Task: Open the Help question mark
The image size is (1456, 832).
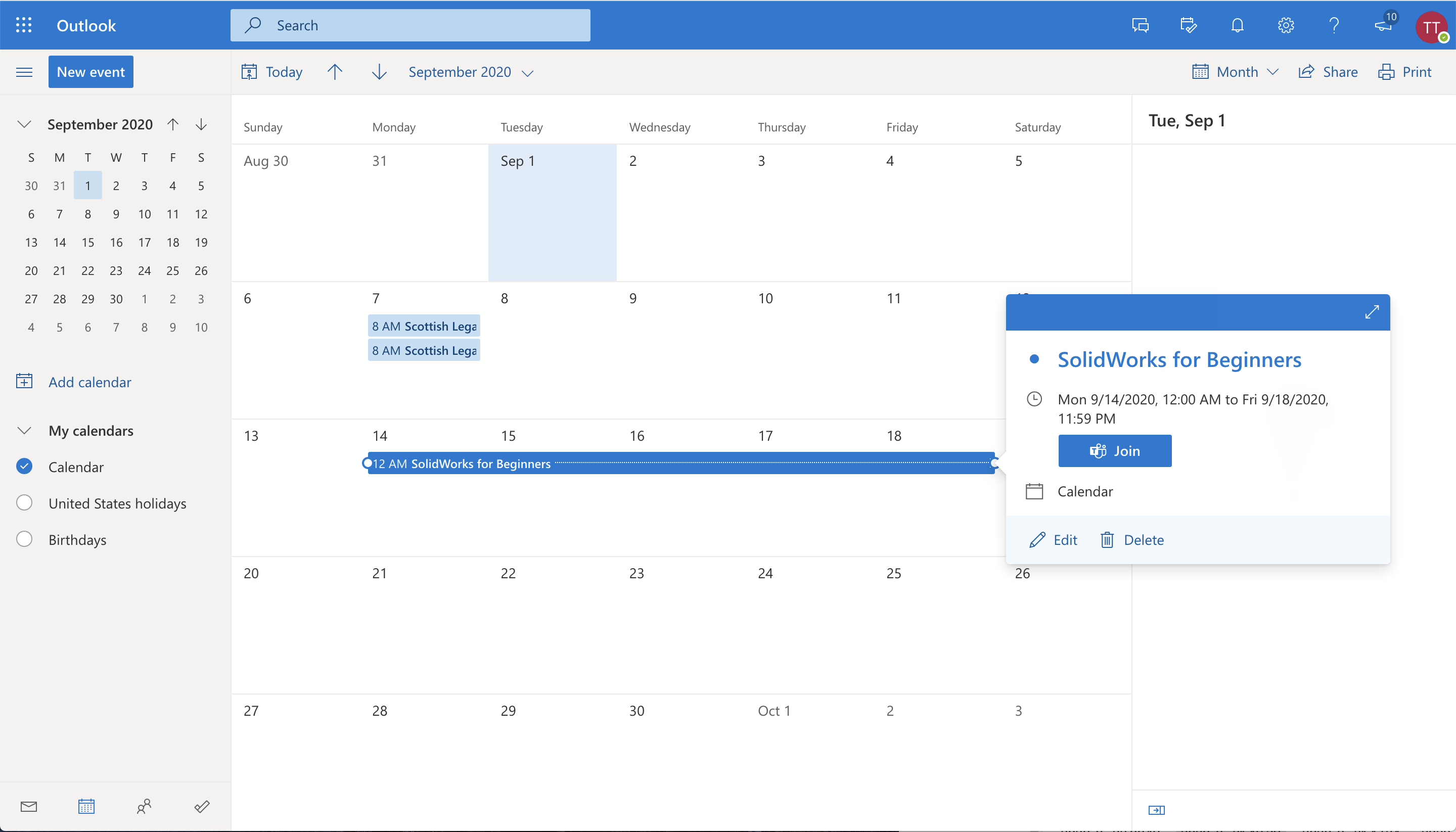Action: [x=1334, y=25]
